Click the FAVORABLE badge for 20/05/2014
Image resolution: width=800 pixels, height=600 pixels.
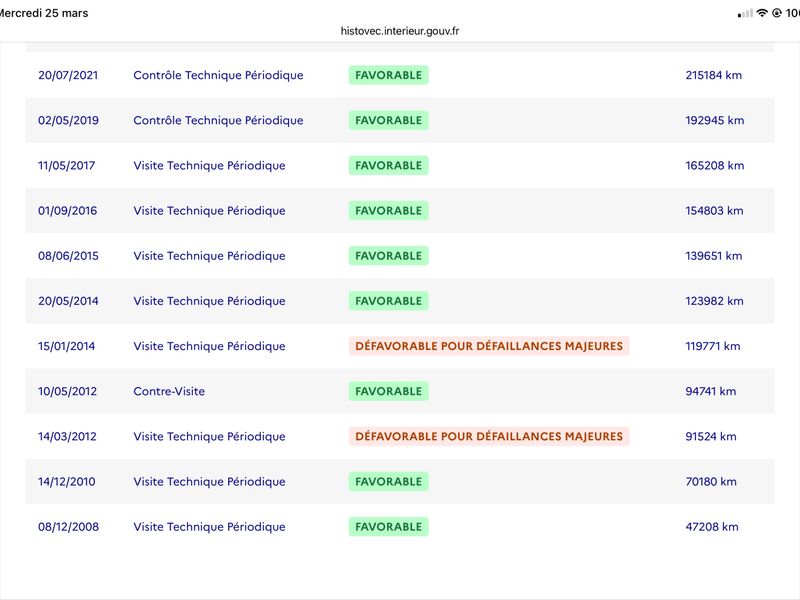tap(388, 301)
